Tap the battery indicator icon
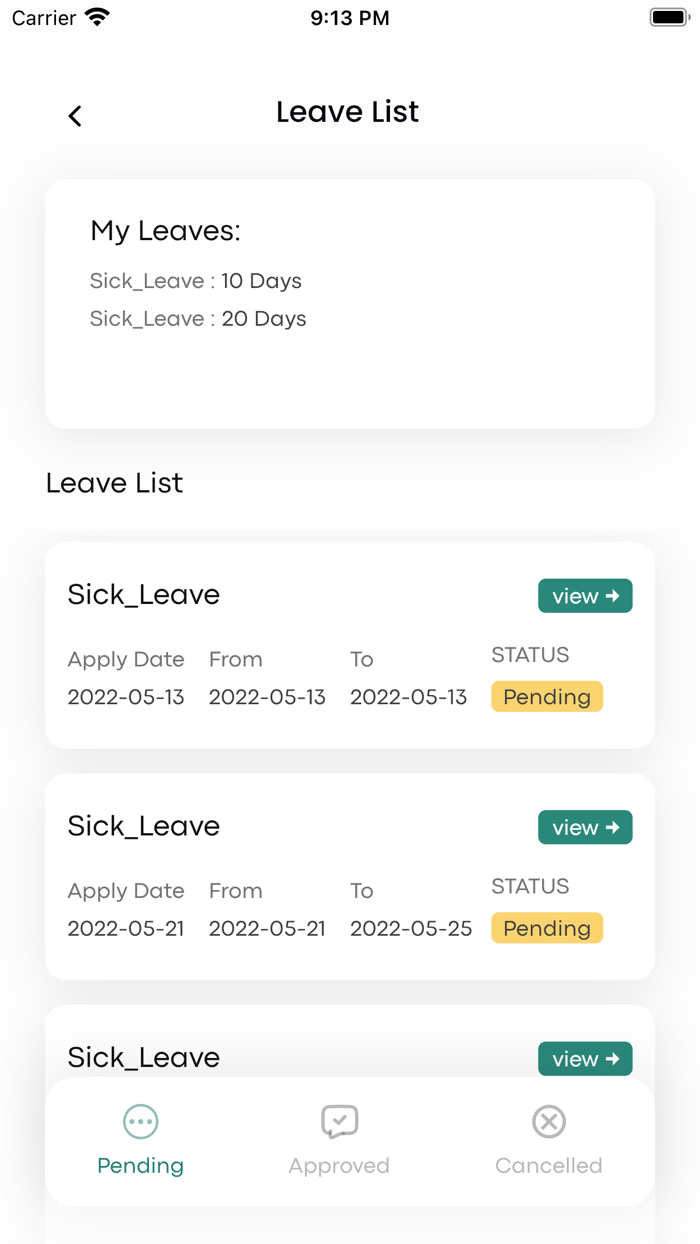Image resolution: width=700 pixels, height=1244 pixels. [x=668, y=18]
